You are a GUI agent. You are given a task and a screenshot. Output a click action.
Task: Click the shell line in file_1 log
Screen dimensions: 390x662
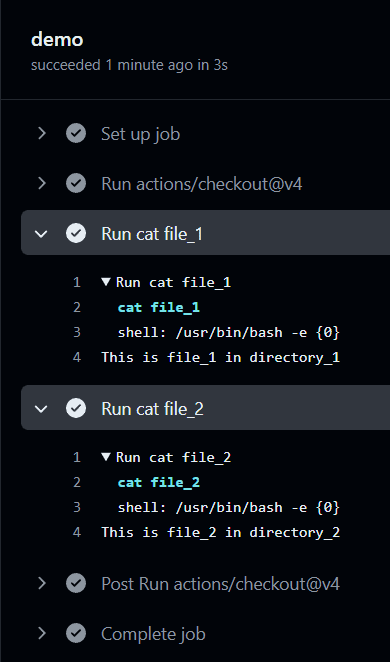(229, 333)
